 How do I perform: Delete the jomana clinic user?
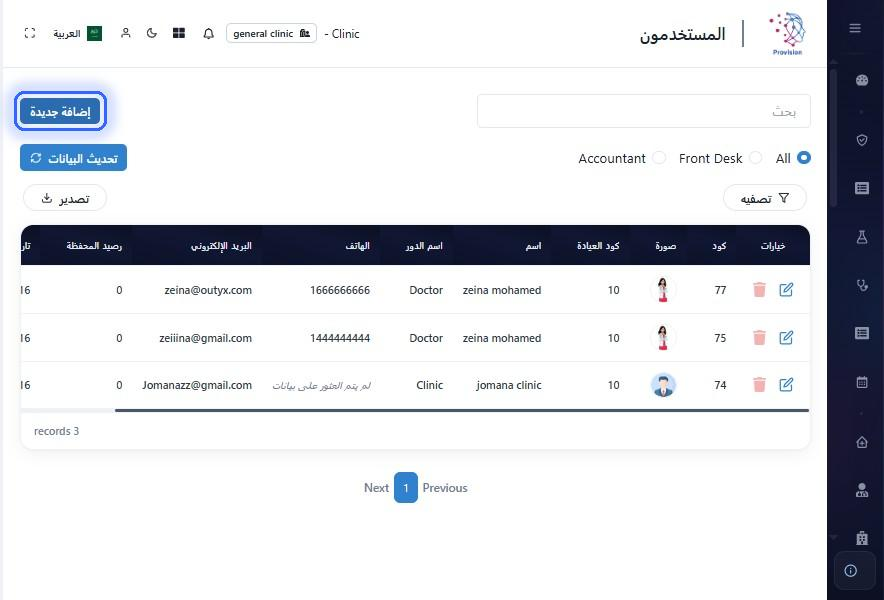point(759,385)
